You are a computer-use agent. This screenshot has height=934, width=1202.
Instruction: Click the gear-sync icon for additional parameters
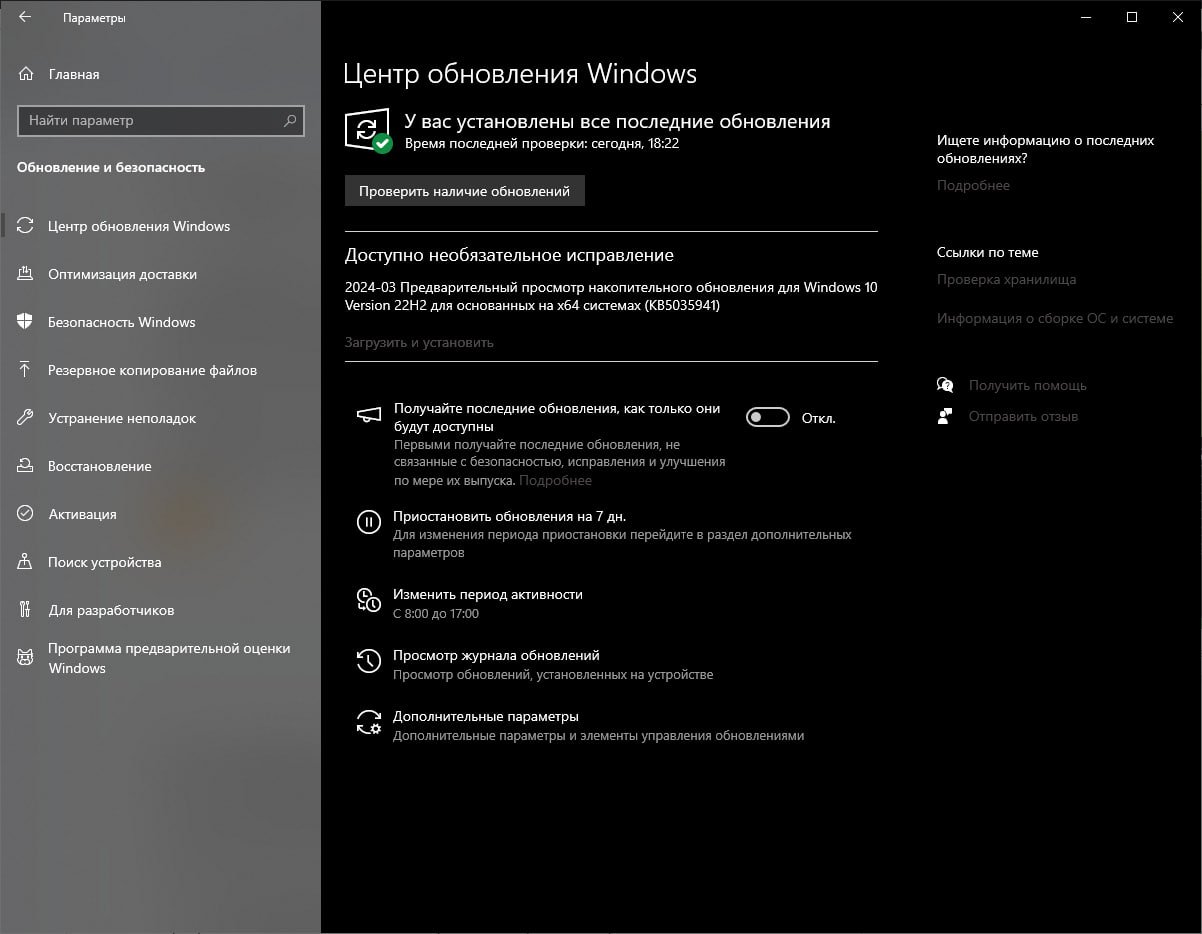[x=369, y=722]
